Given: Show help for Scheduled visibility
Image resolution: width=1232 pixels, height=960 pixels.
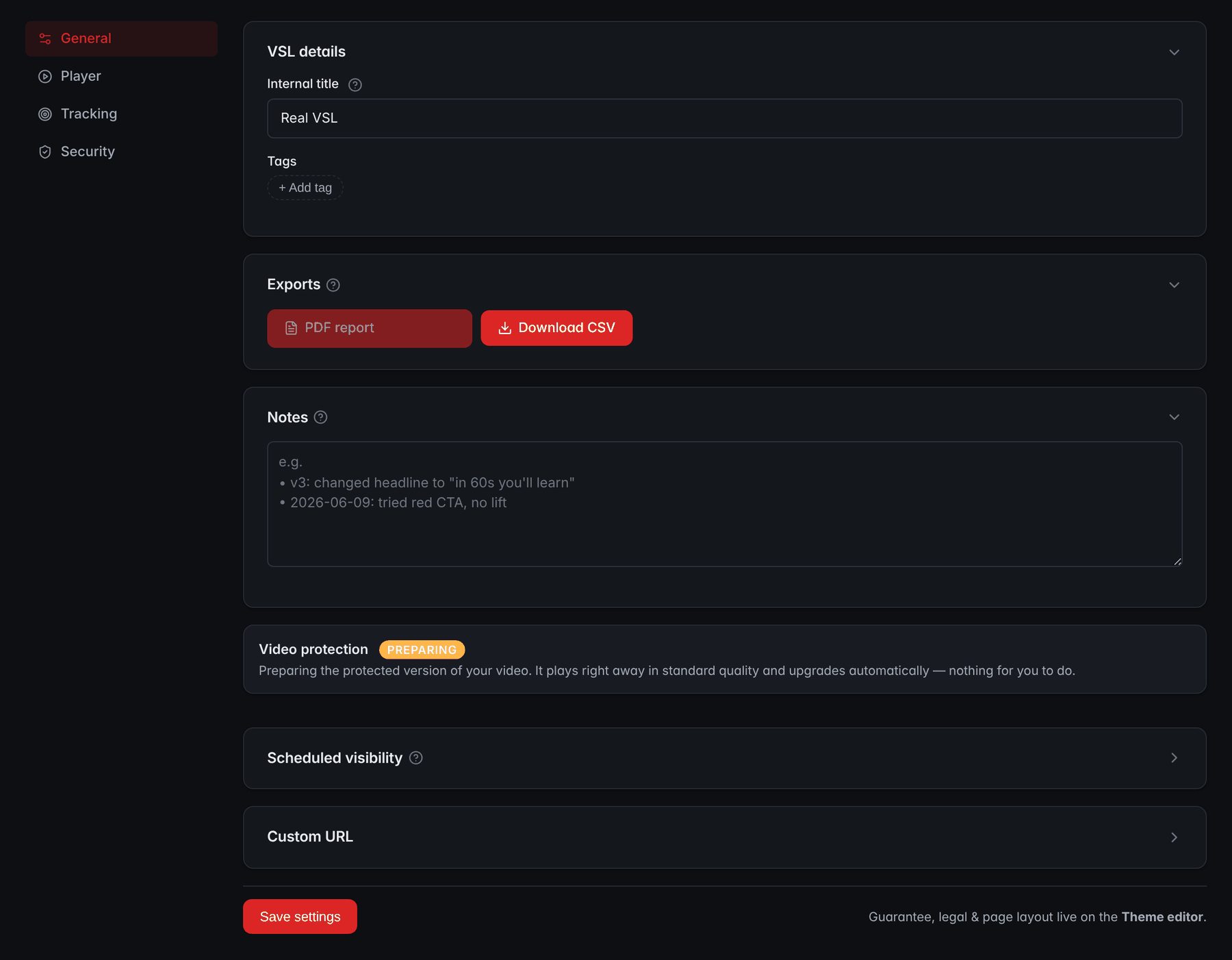Looking at the screenshot, I should pos(415,758).
